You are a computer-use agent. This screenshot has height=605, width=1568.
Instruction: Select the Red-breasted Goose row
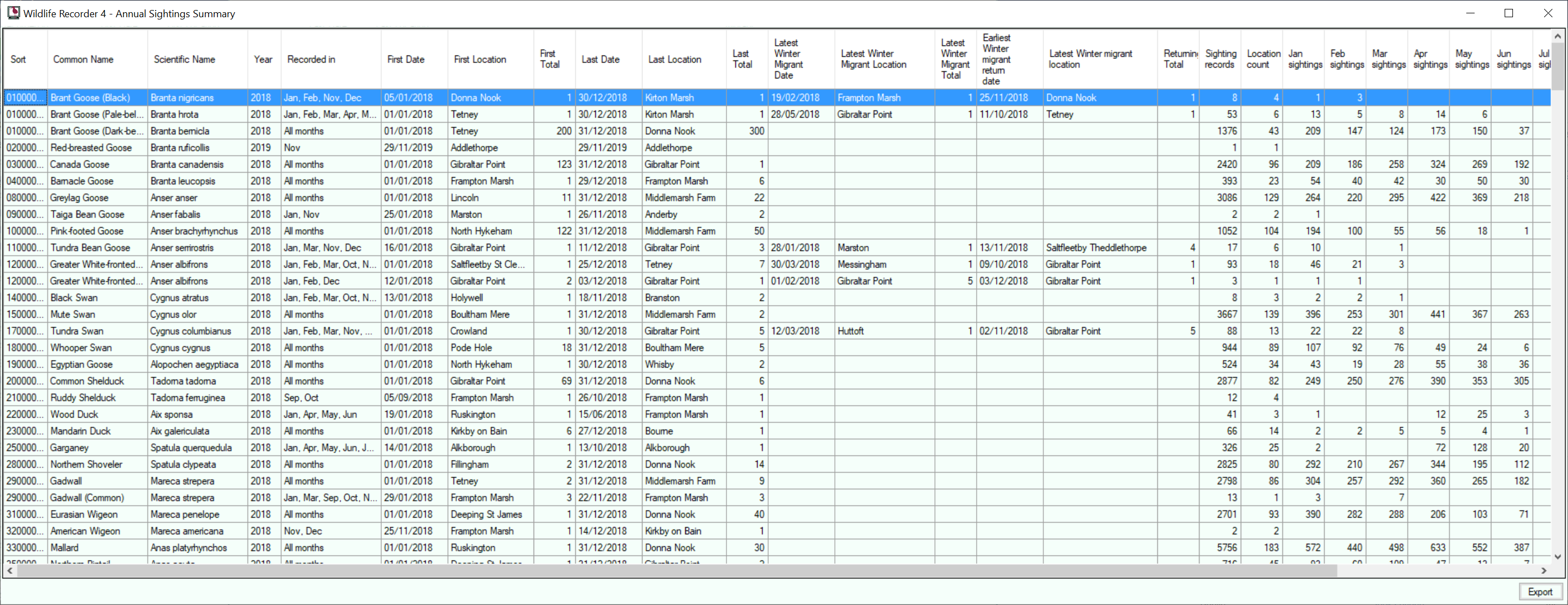pyautogui.click(x=777, y=147)
